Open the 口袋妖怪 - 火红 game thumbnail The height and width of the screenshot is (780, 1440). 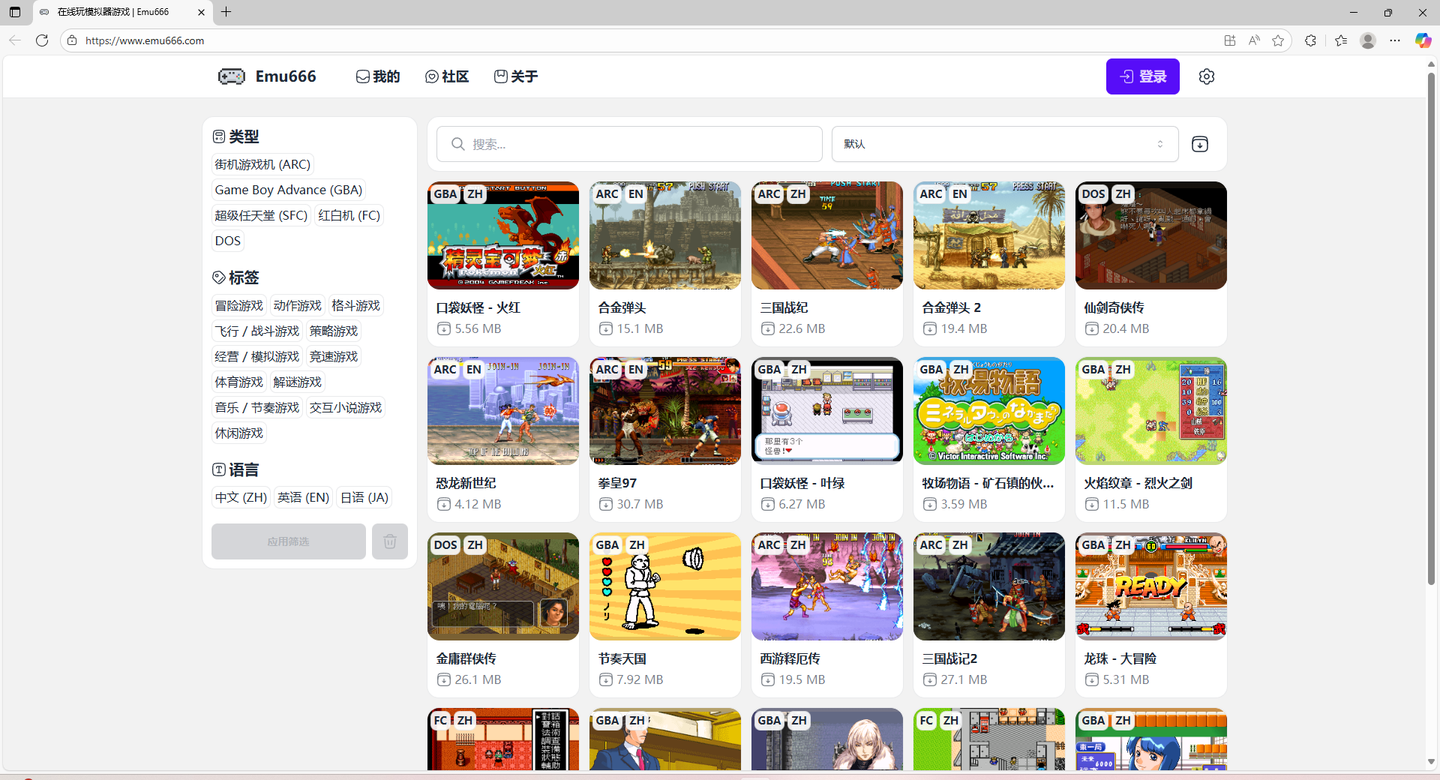point(503,236)
